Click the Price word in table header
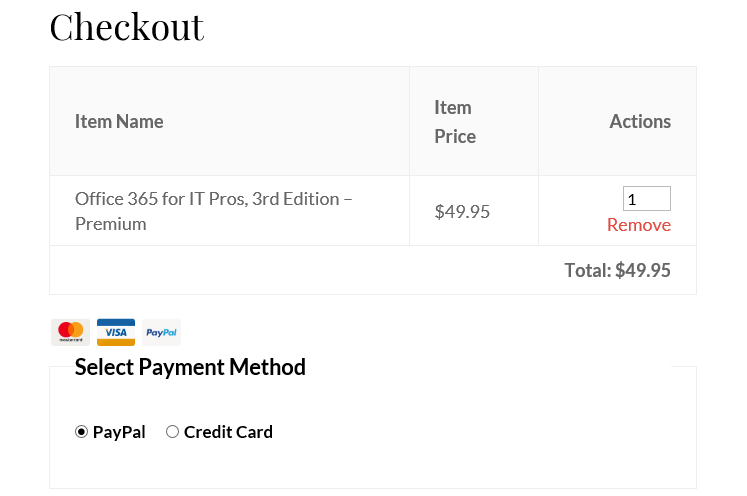Viewport: 747px width, 496px height. pyautogui.click(x=455, y=137)
